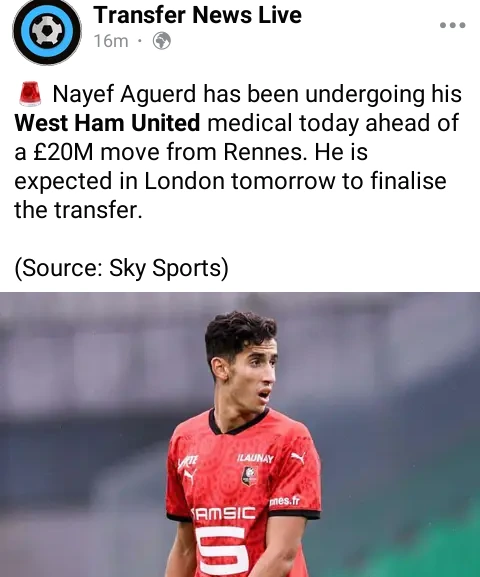Click the red siren emoji
480x577 pixels.
coord(30,93)
